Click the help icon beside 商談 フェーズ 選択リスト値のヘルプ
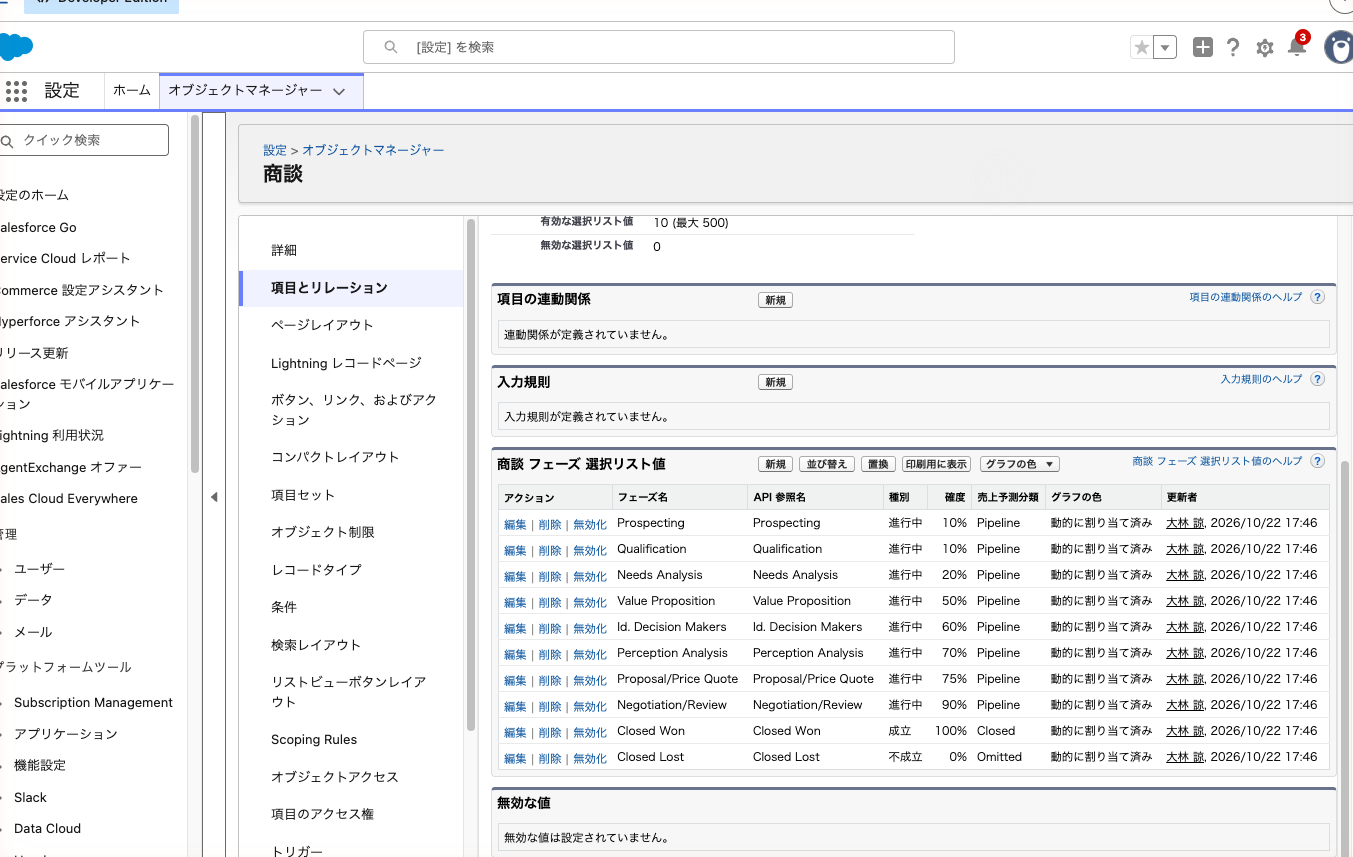 click(1317, 462)
